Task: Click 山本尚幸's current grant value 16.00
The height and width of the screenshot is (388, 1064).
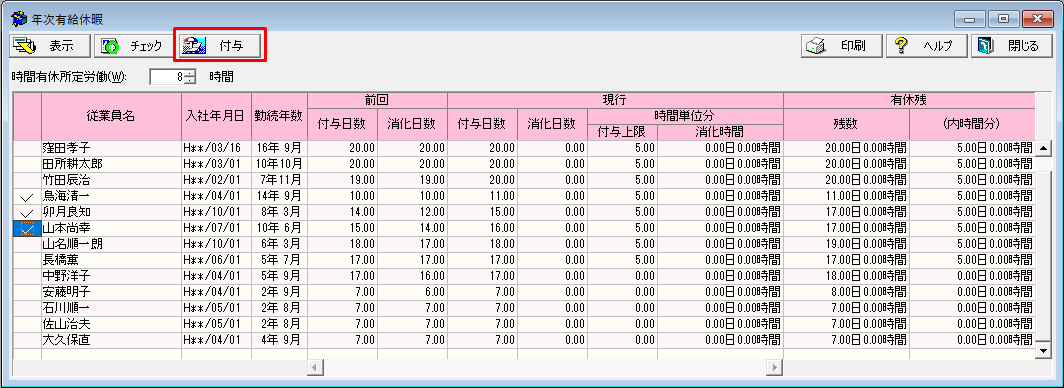Action: pos(482,229)
